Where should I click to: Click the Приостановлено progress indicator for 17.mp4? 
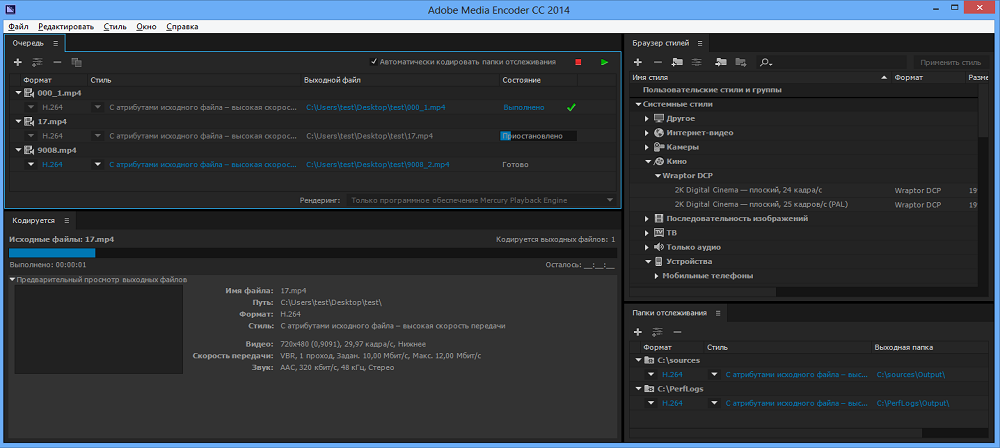coord(538,136)
